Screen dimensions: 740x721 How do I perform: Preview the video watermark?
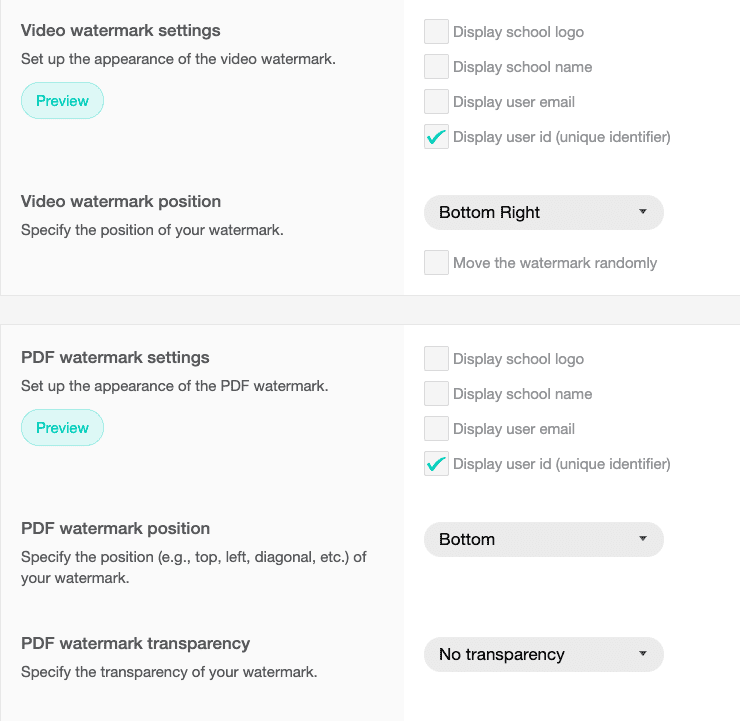pos(62,101)
